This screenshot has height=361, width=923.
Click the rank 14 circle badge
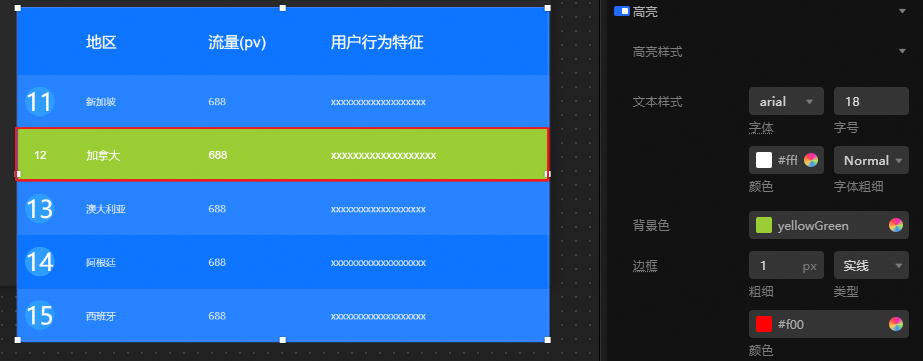click(39, 262)
